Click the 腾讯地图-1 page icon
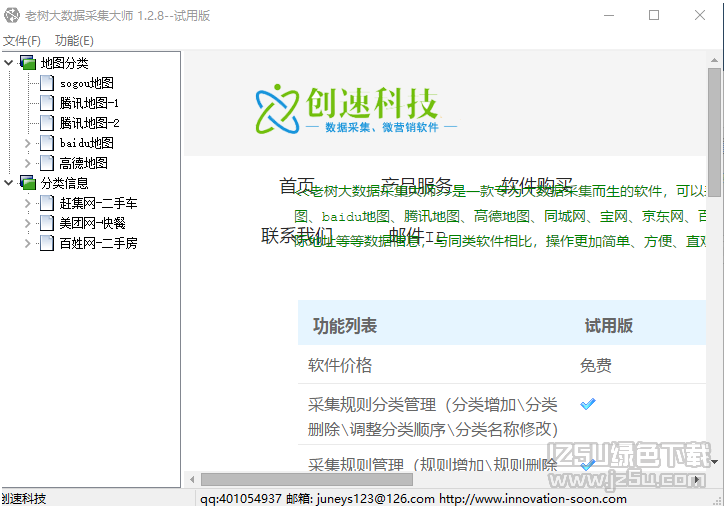This screenshot has height=506, width=724. 47,103
